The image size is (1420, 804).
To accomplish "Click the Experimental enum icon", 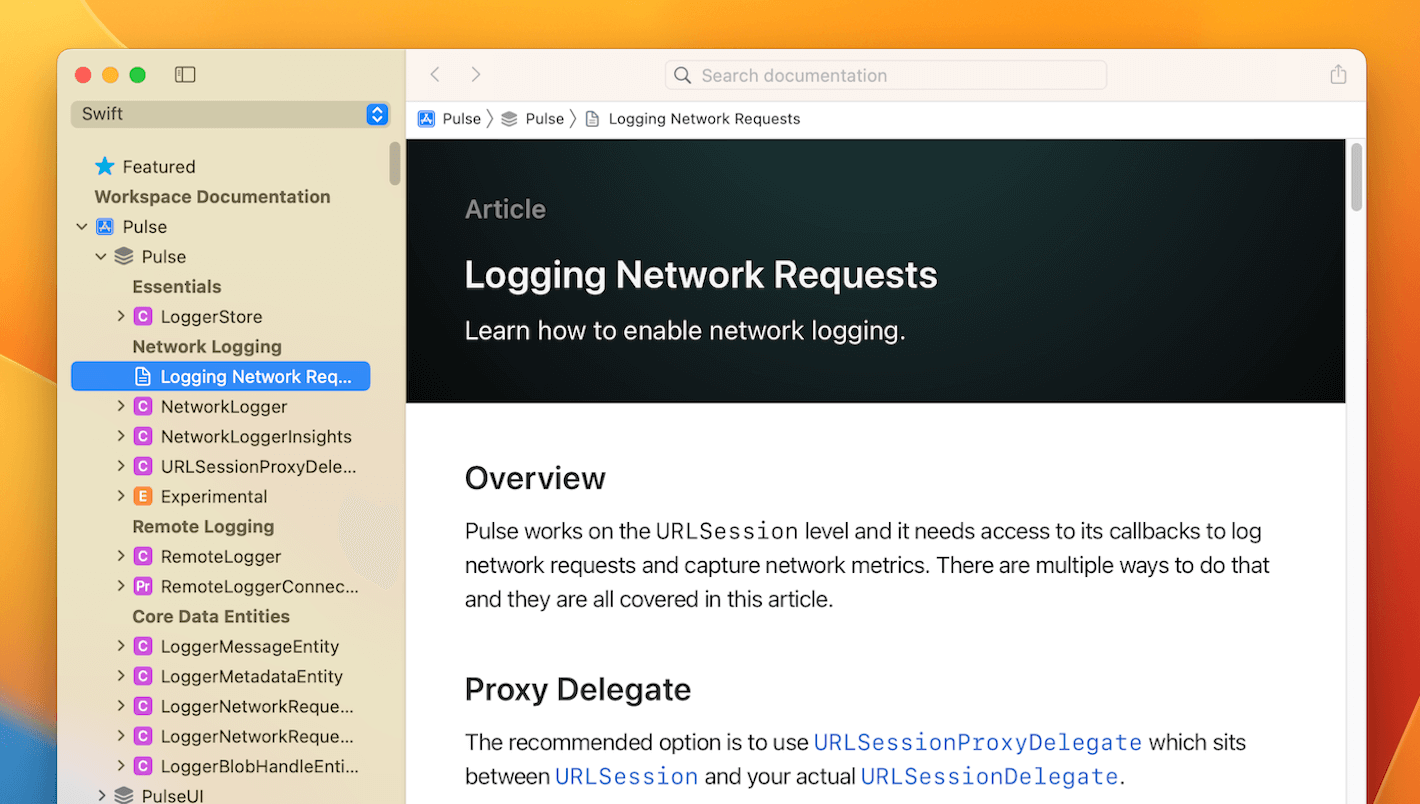I will (x=143, y=497).
